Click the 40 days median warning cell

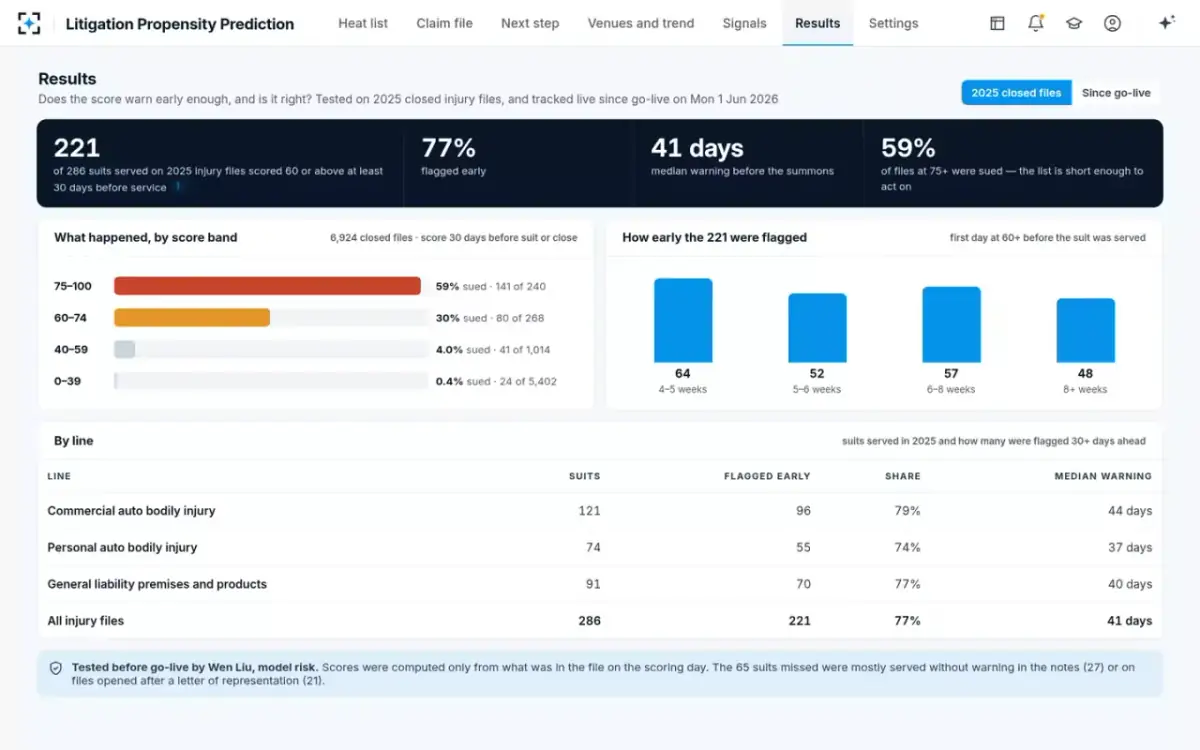[x=1130, y=584]
